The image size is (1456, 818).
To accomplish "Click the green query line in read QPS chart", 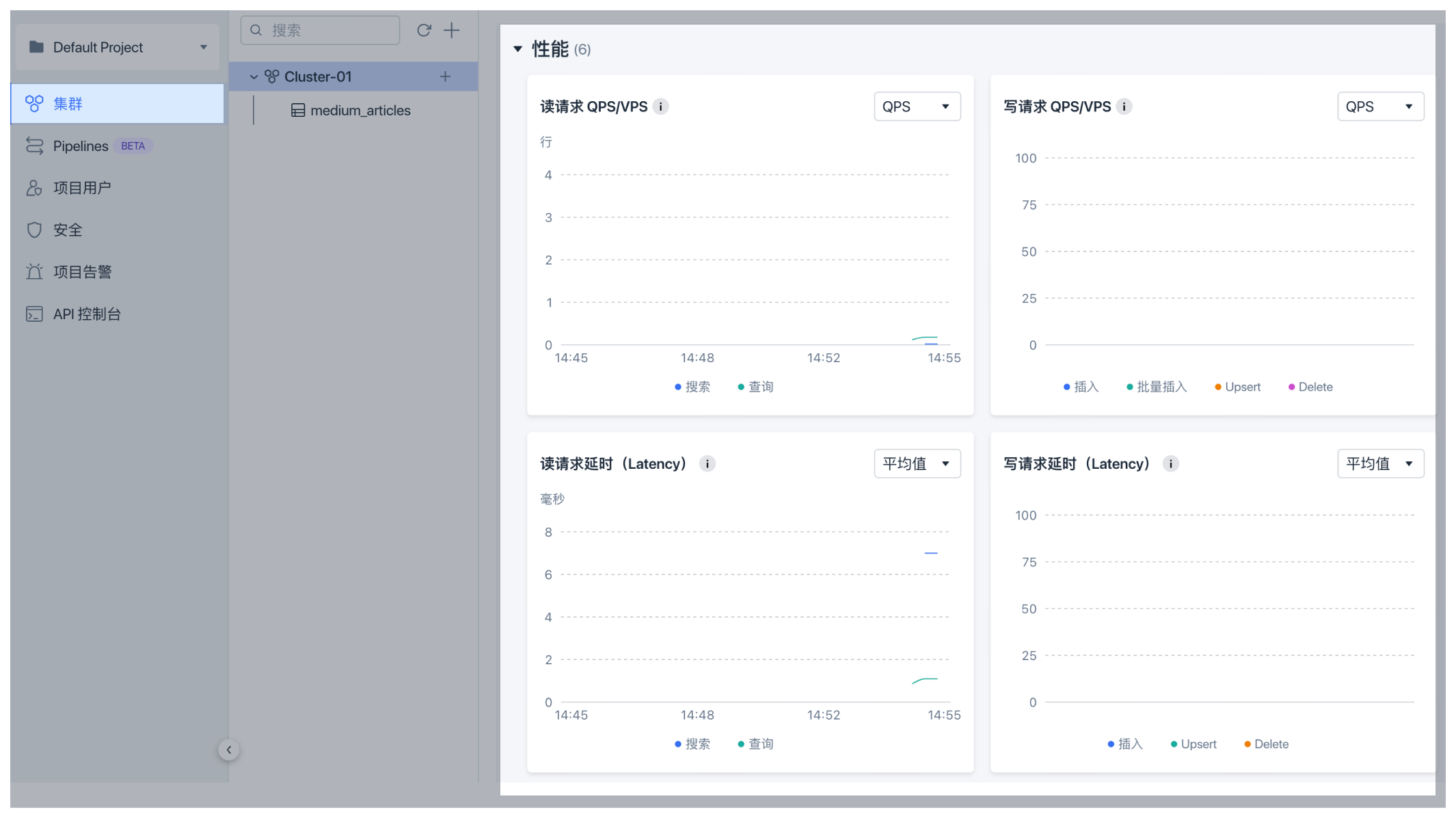I will (925, 338).
